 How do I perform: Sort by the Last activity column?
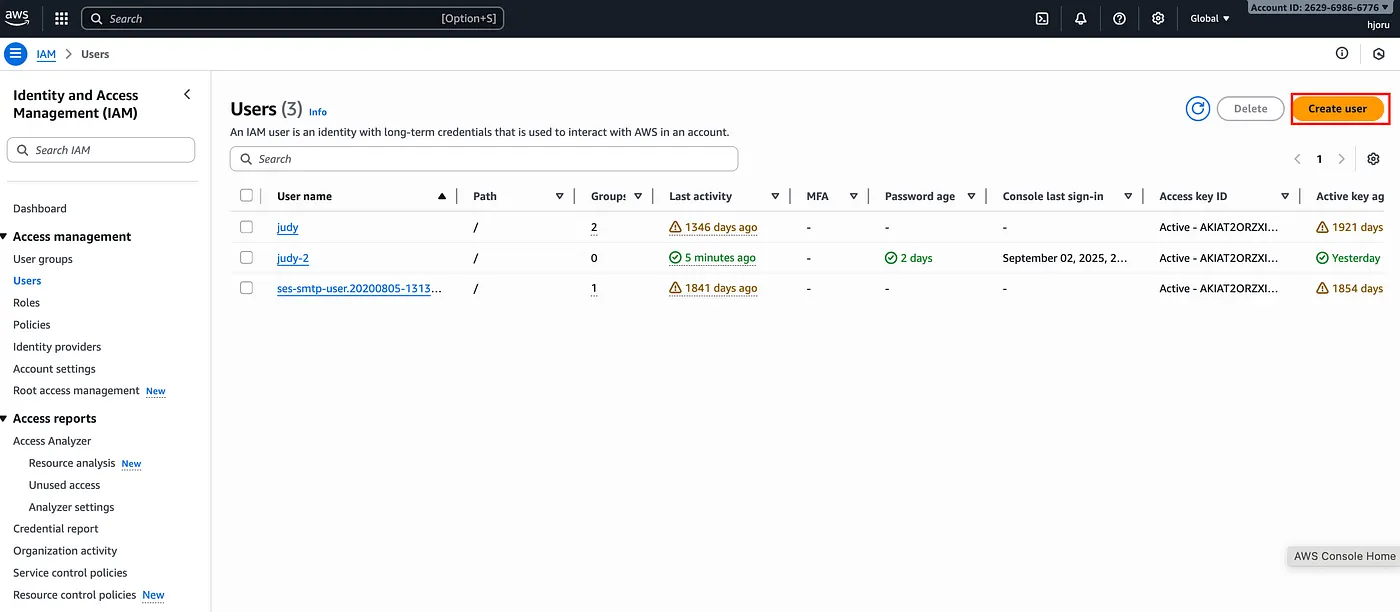point(775,196)
